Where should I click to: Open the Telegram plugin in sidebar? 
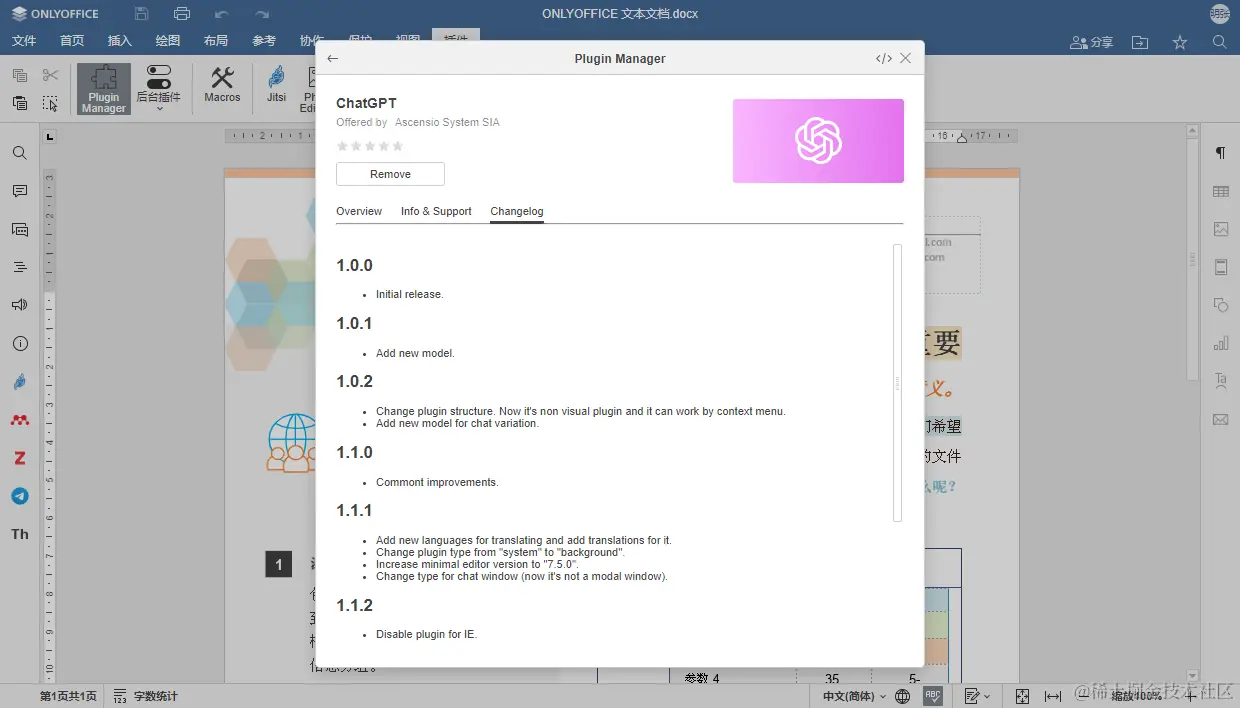tap(20, 496)
